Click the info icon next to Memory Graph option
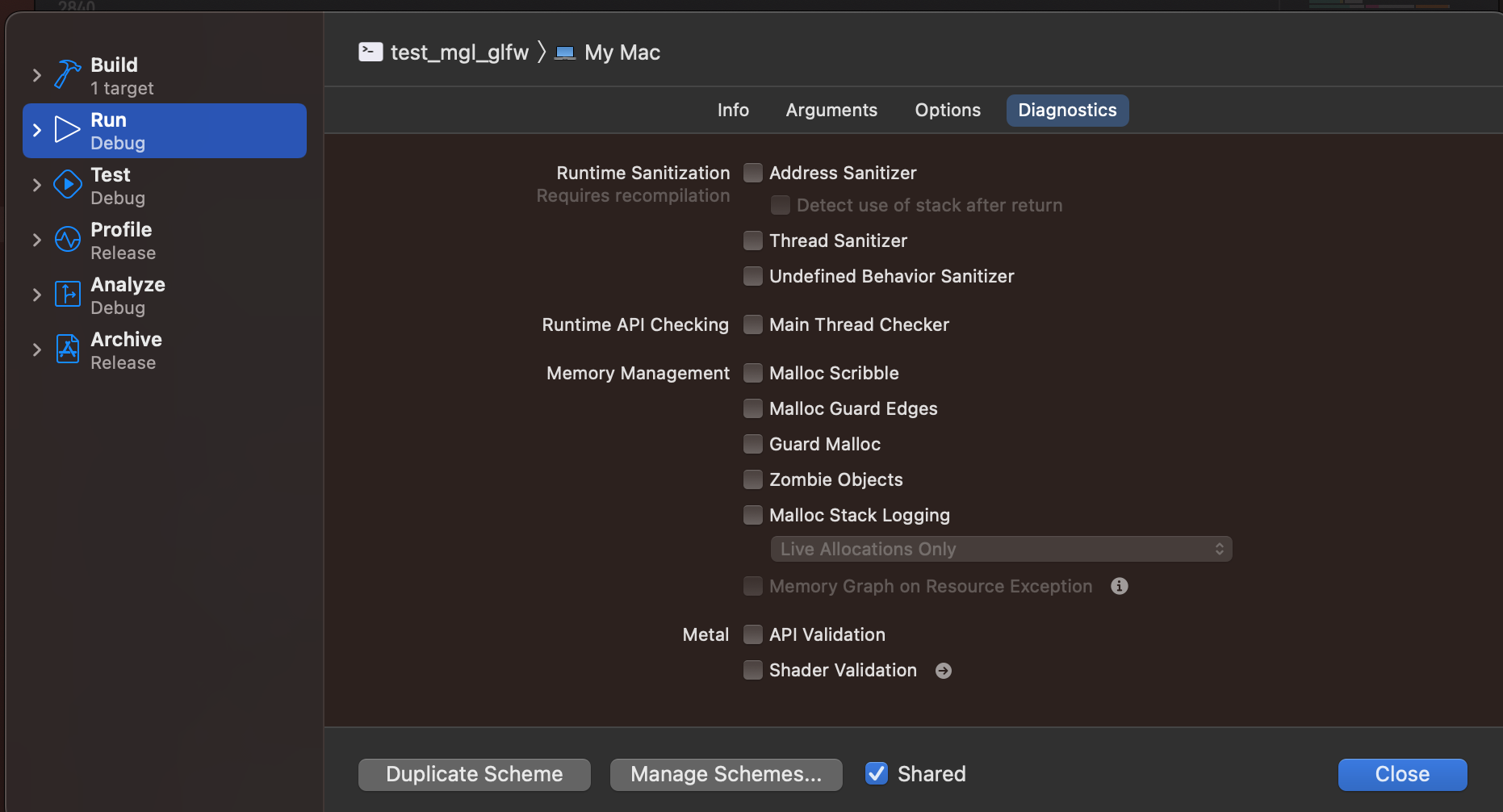 (1119, 586)
